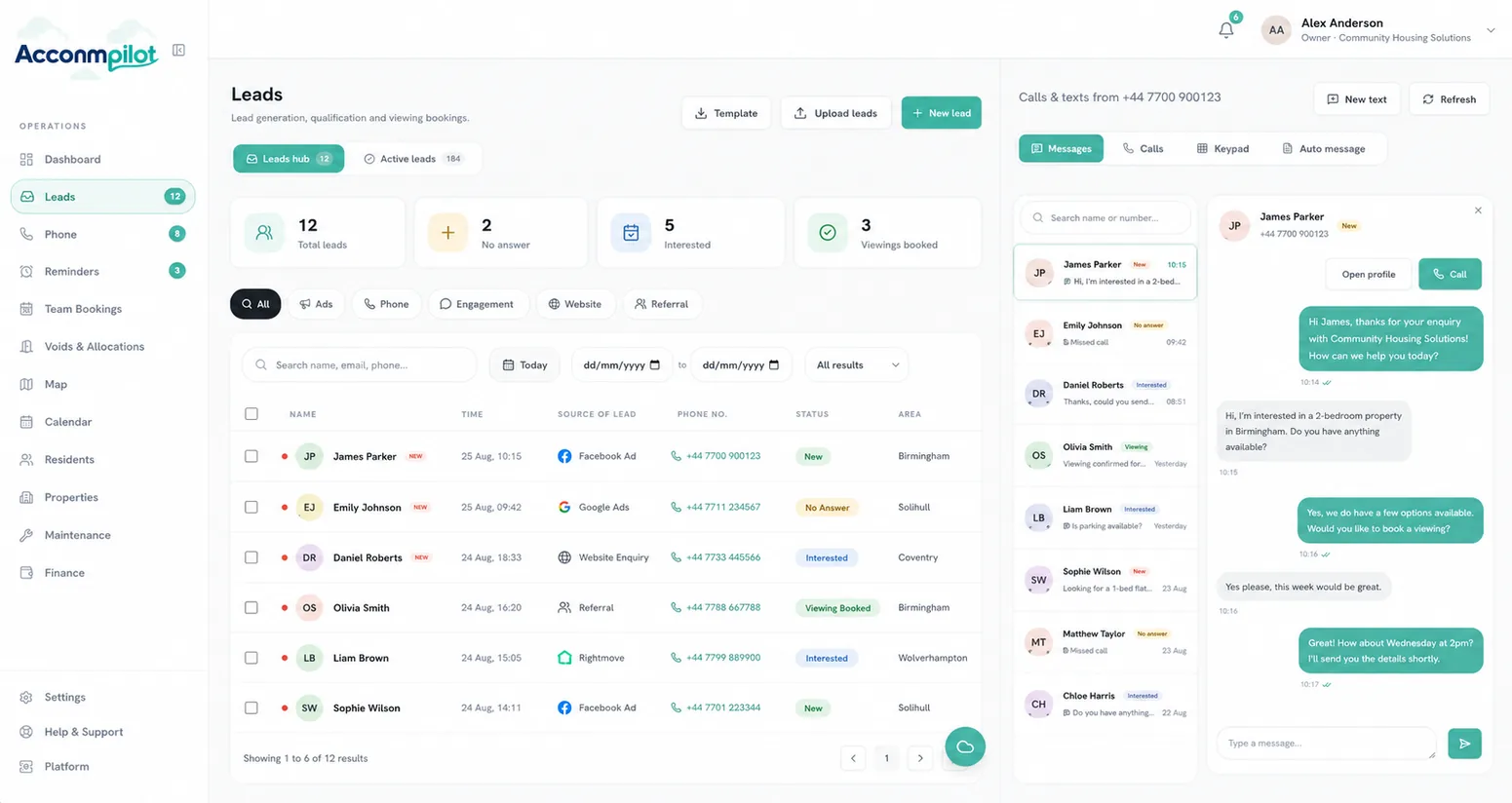This screenshot has width=1512, height=803.
Task: Toggle the select-all checkbox in table header
Action: point(252,414)
